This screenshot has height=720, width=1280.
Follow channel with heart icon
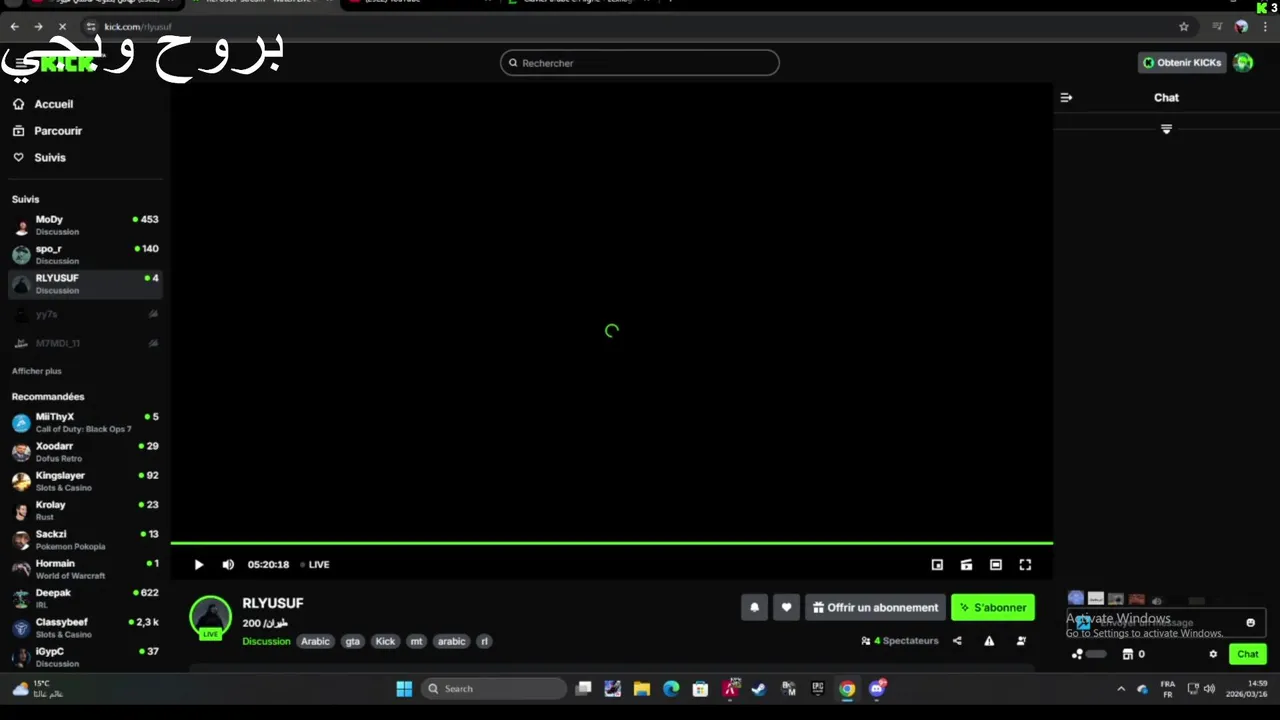coord(786,607)
